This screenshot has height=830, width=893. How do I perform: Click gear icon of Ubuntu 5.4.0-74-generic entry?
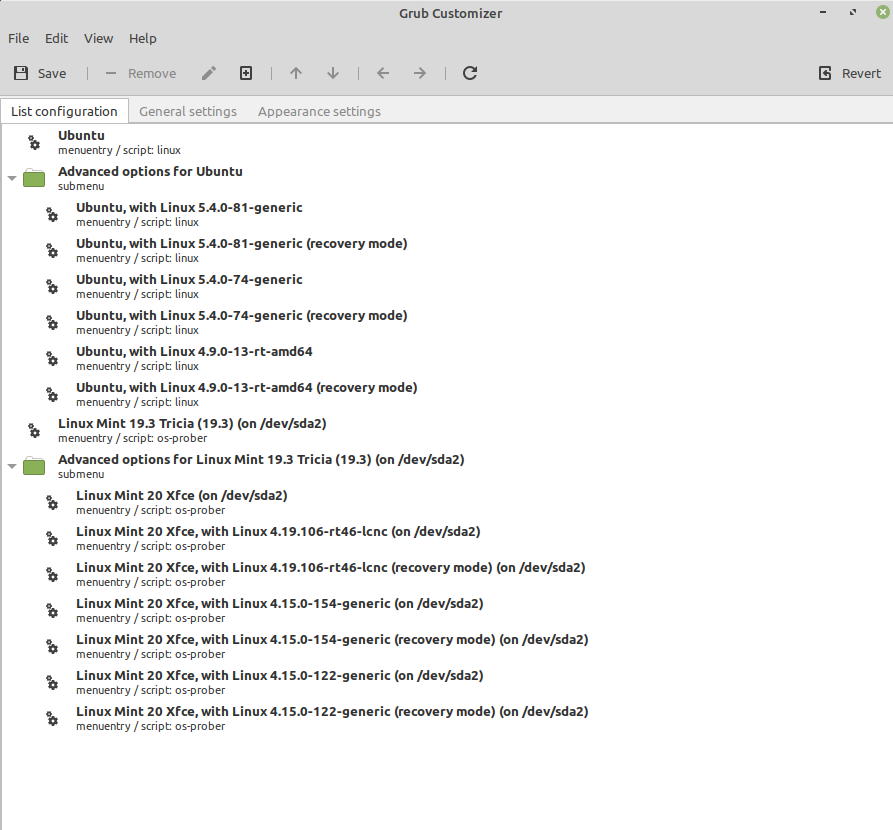[x=52, y=286]
